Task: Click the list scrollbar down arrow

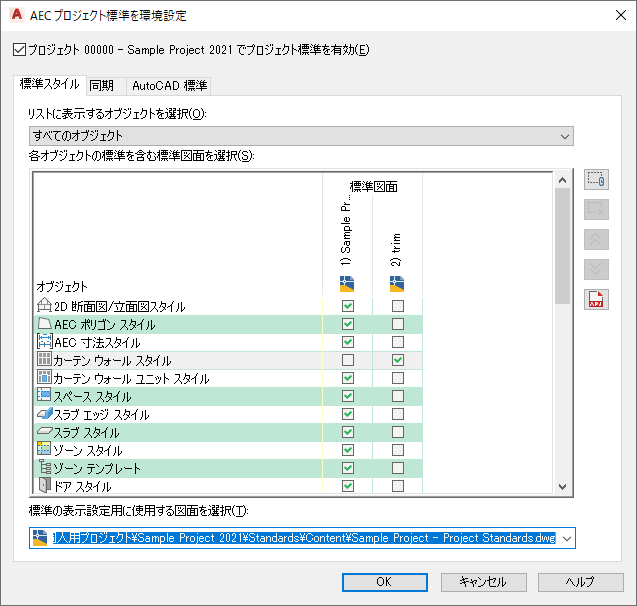Action: (562, 486)
